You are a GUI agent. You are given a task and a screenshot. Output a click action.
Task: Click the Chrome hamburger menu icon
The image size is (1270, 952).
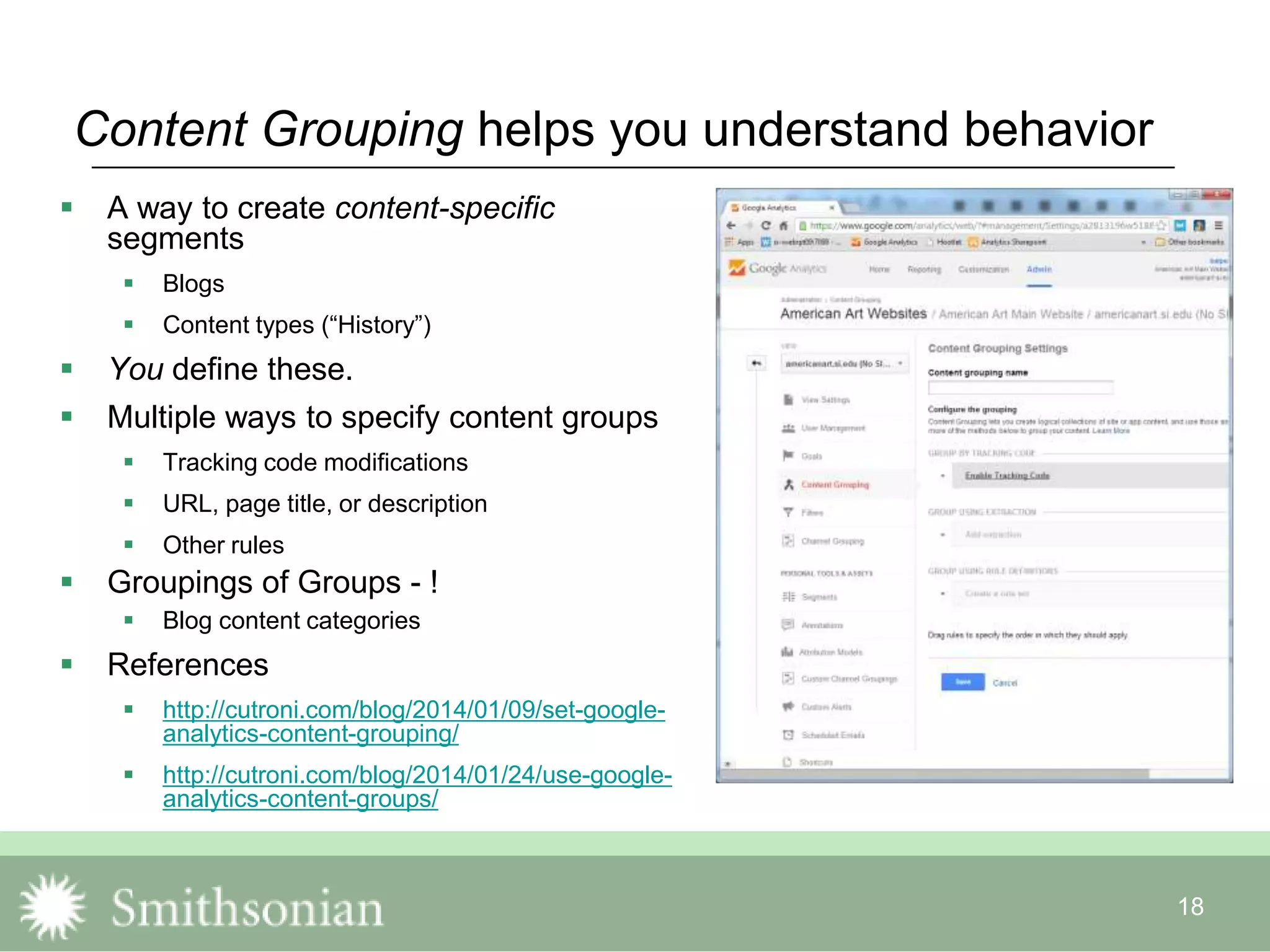1219,226
